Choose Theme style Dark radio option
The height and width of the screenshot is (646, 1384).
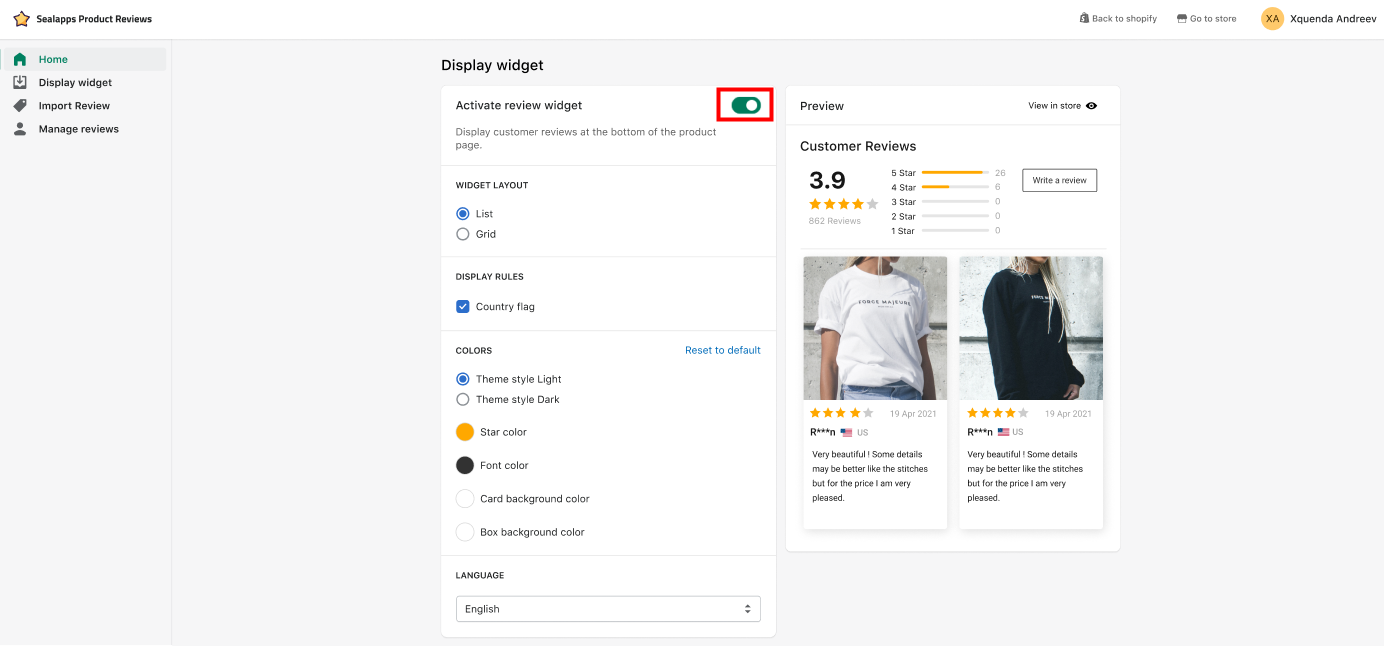462,398
